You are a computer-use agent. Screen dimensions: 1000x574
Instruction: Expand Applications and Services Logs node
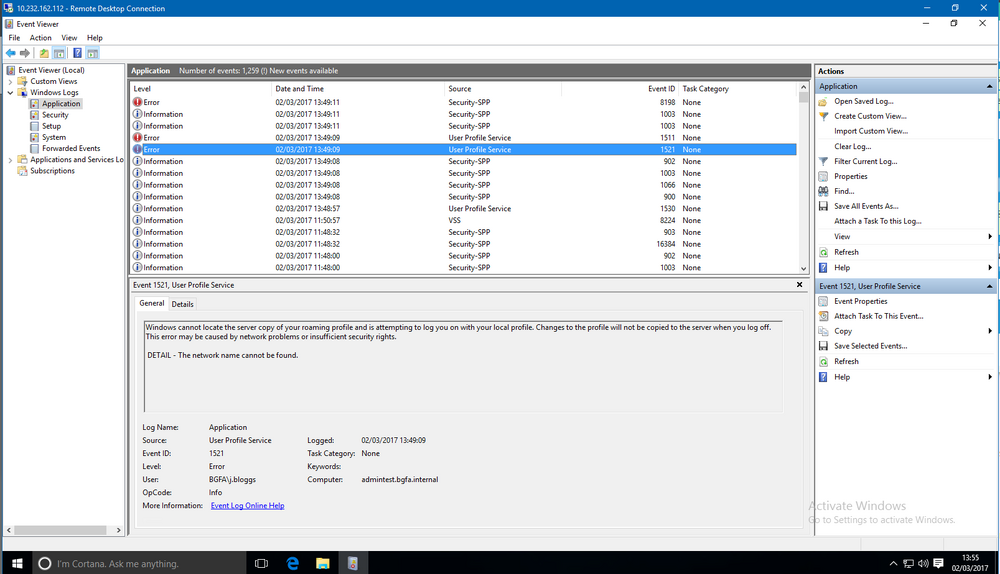pyautogui.click(x=10, y=160)
